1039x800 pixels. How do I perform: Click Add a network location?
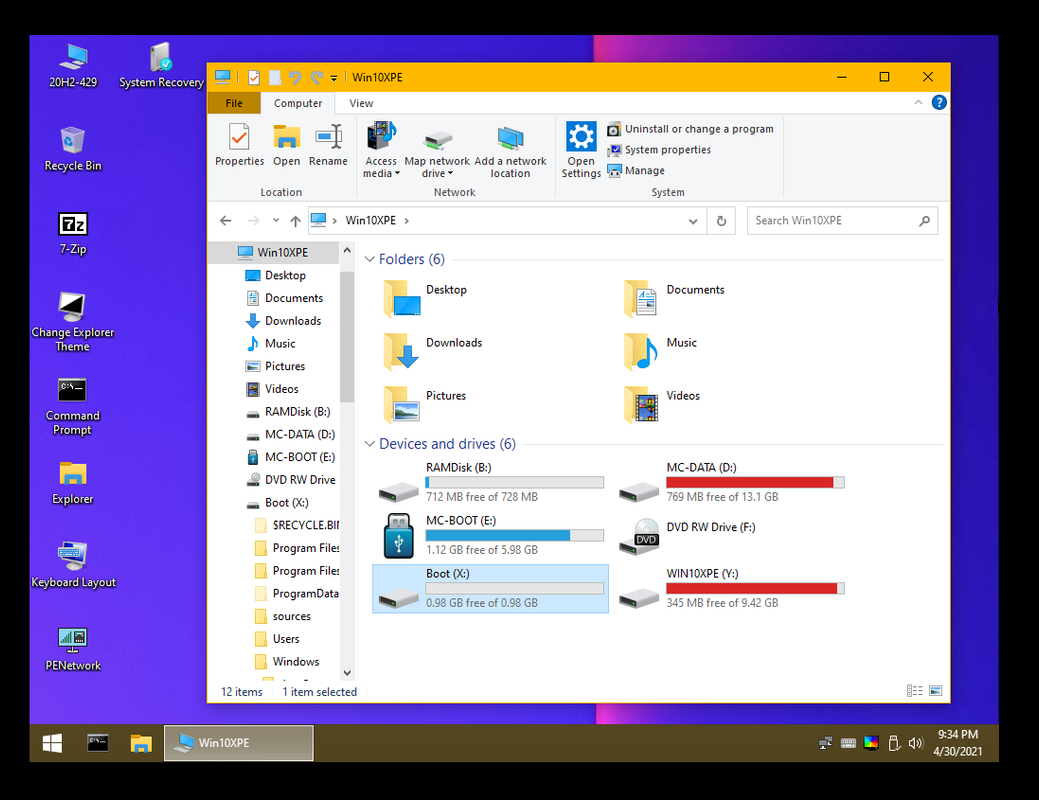[x=510, y=150]
